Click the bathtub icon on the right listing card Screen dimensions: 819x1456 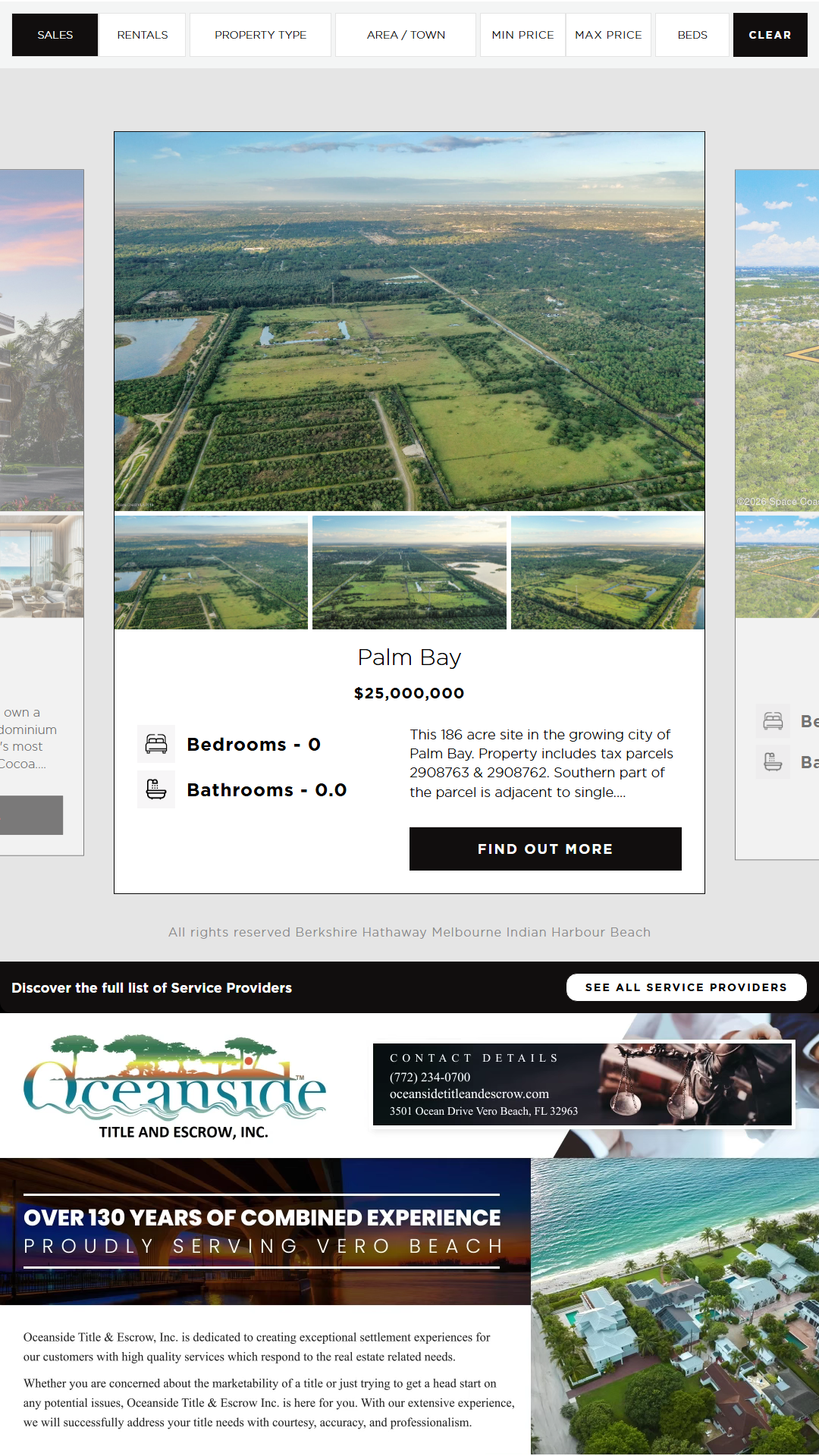(773, 762)
